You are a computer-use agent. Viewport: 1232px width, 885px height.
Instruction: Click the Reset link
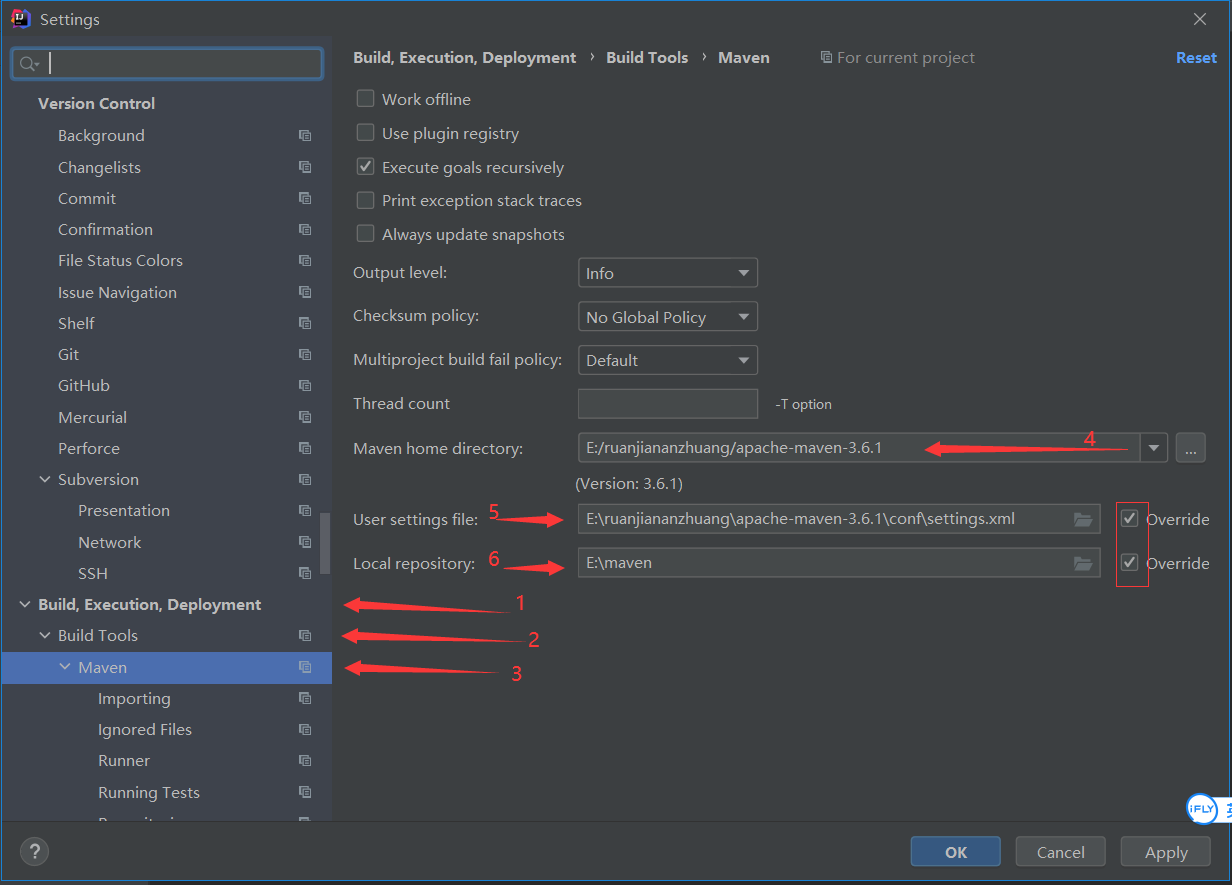point(1196,58)
